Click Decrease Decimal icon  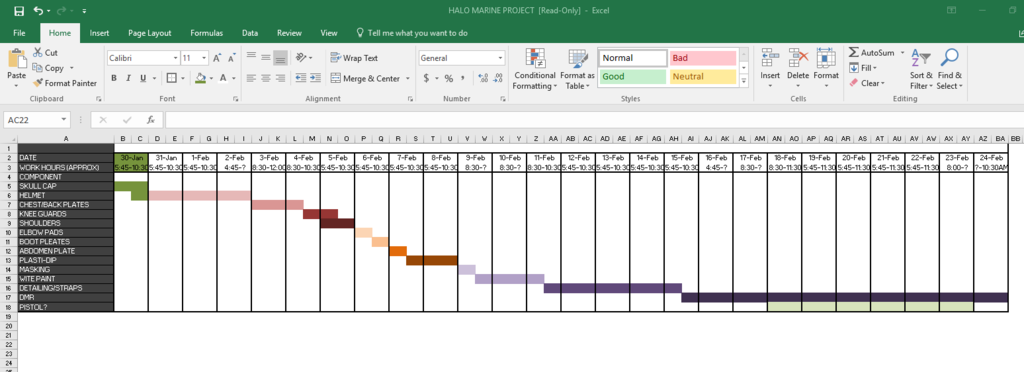498,78
